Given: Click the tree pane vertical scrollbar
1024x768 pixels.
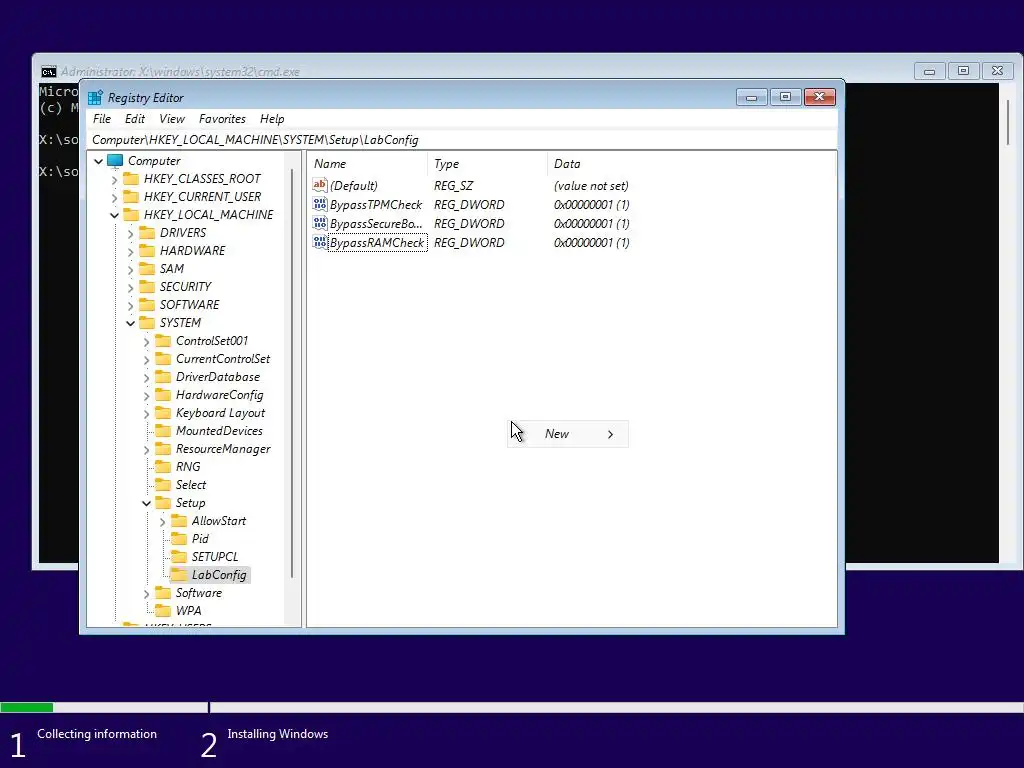Looking at the screenshot, I should tap(292, 372).
